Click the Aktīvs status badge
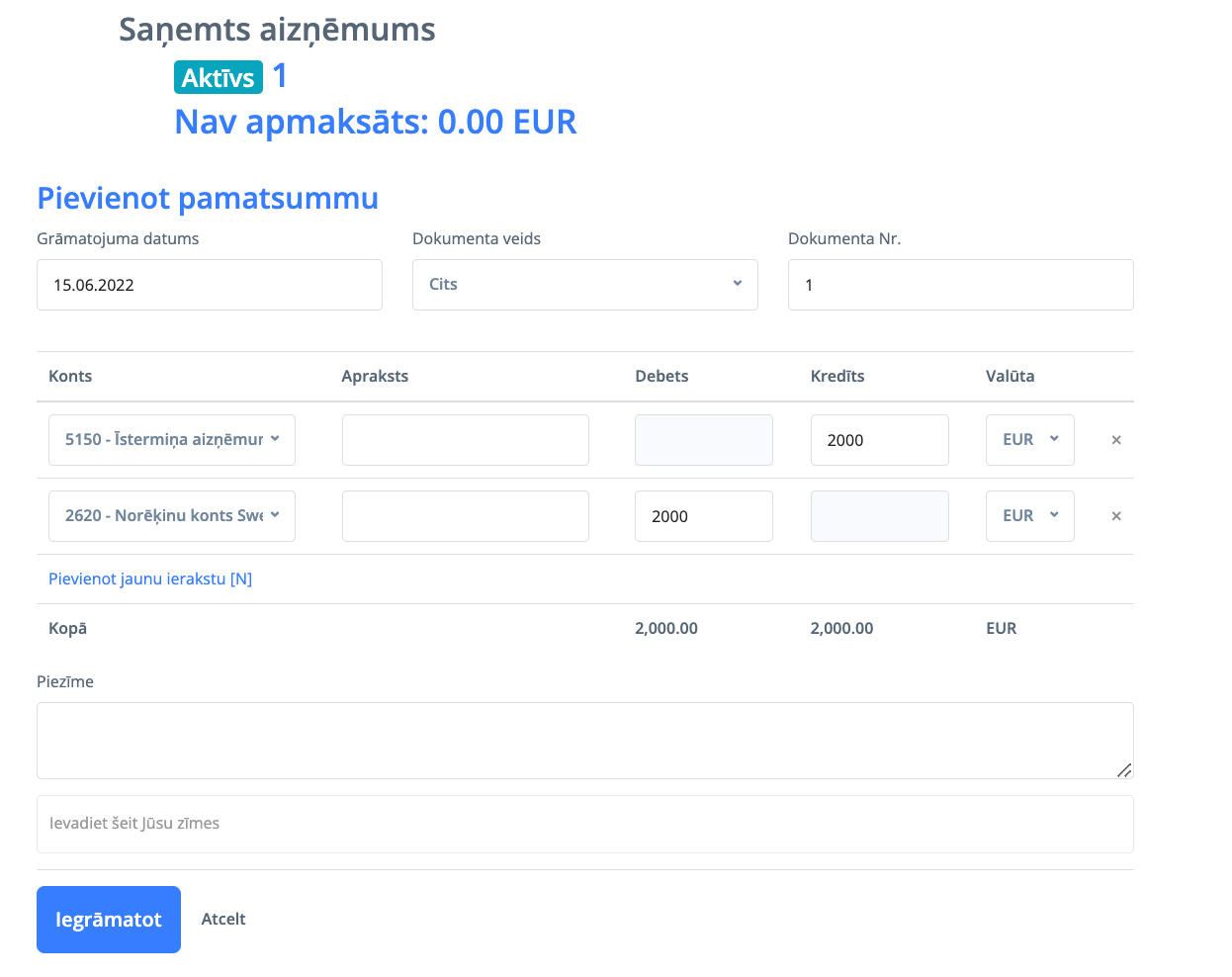 [219, 77]
